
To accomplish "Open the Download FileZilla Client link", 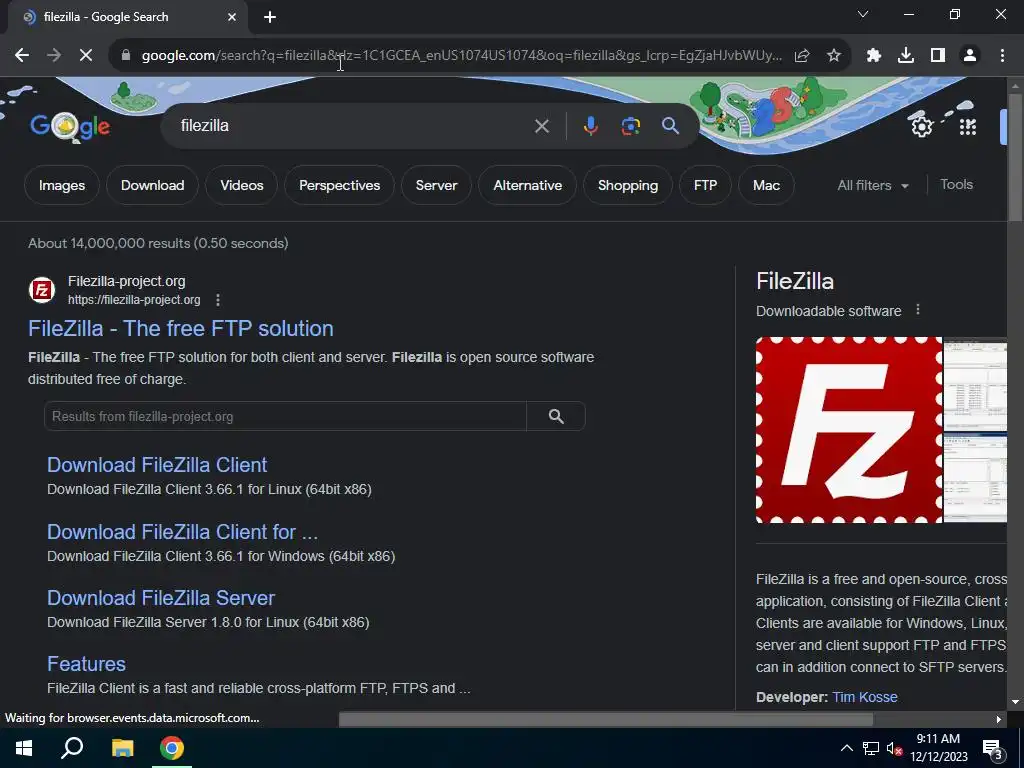I will point(157,465).
